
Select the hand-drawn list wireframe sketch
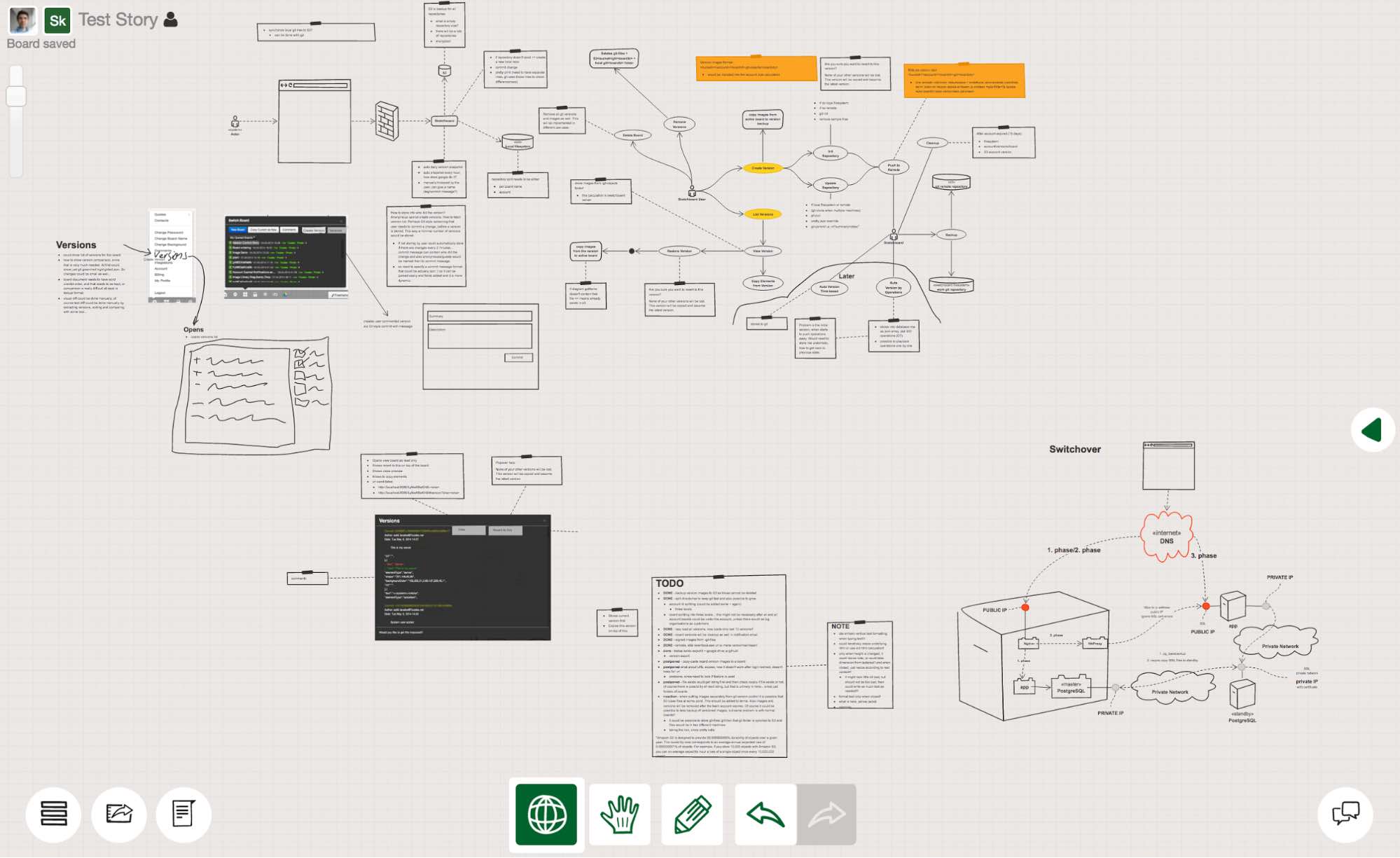point(251,396)
